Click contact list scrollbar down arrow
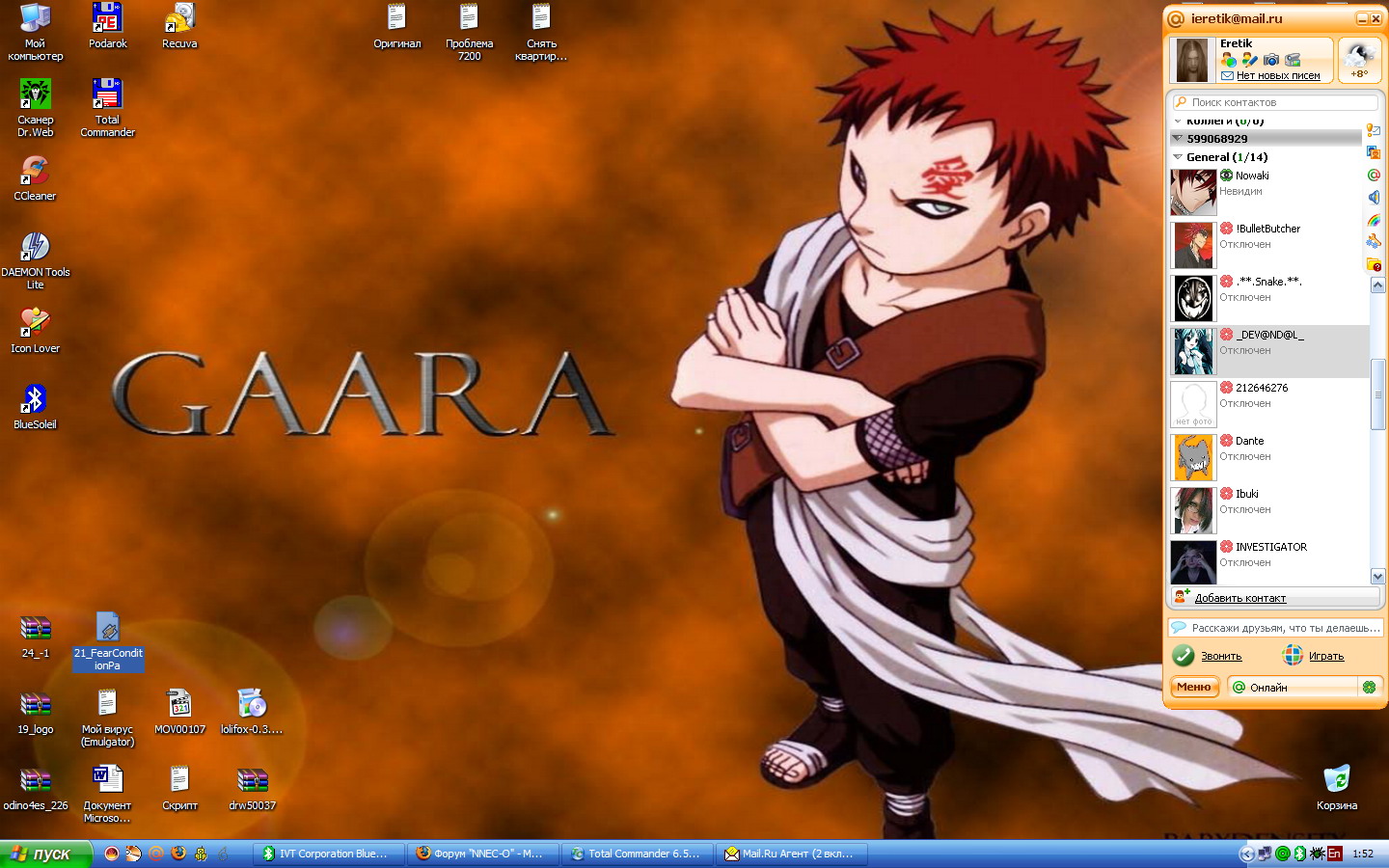This screenshot has height=868, width=1389. click(x=1377, y=576)
